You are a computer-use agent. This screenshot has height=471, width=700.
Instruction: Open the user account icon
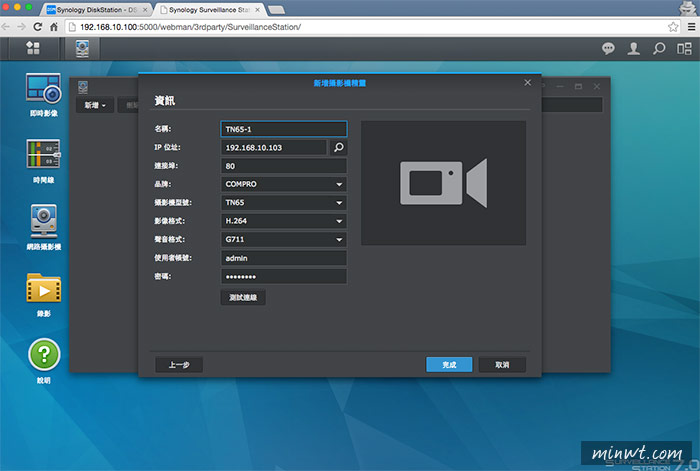[633, 48]
